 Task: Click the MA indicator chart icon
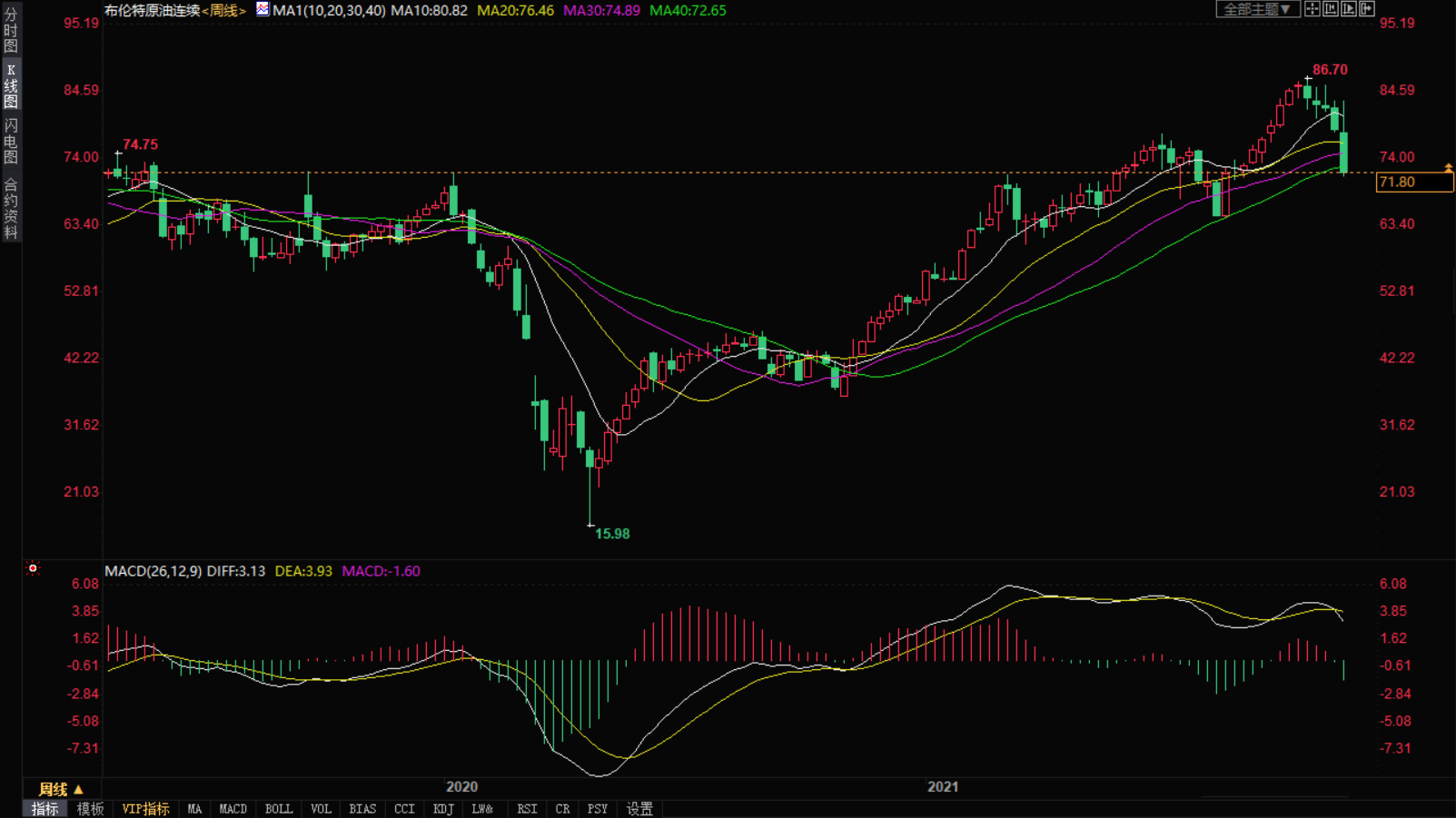262,10
